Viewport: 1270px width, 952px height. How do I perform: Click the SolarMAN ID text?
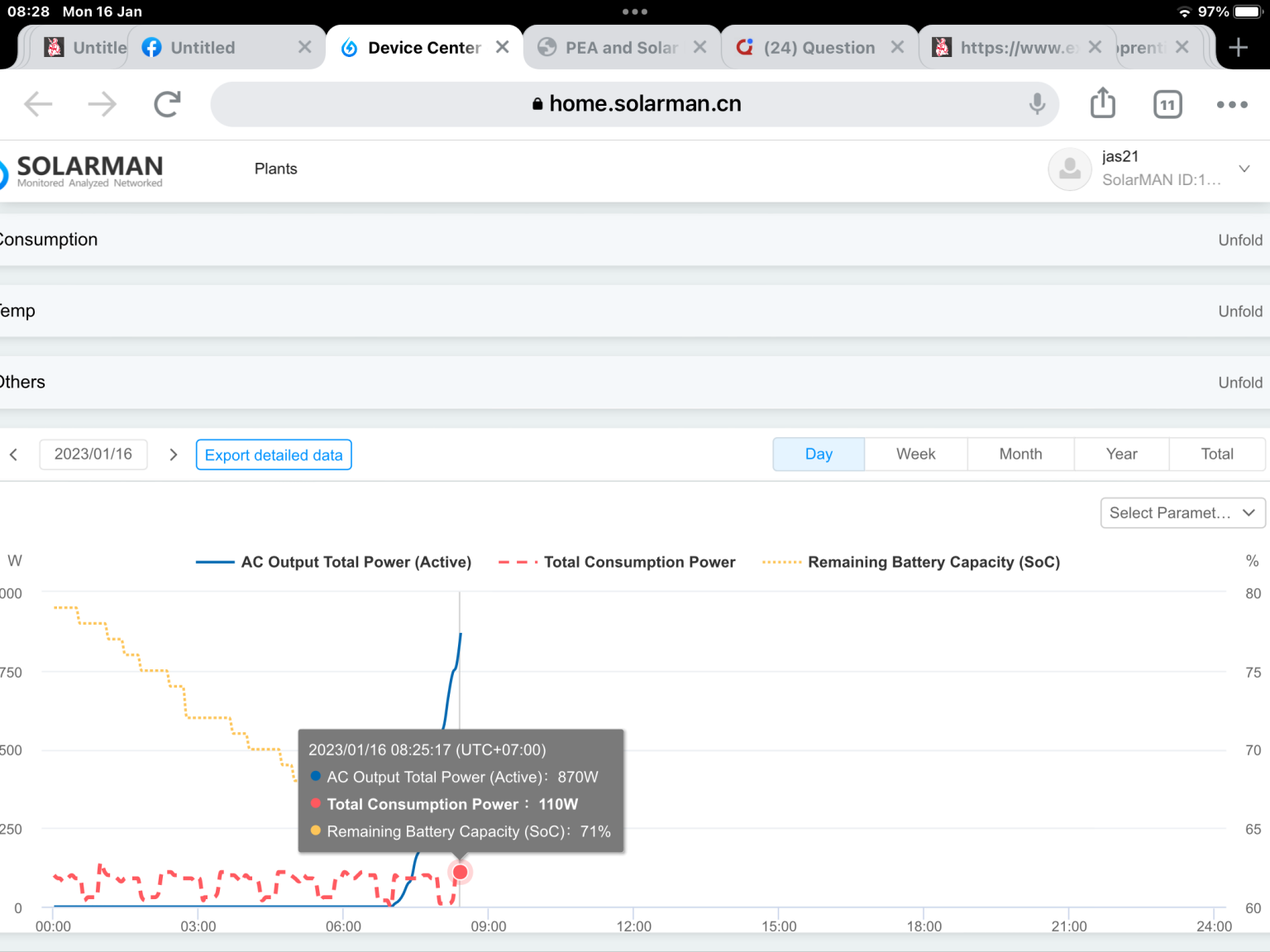1161,179
